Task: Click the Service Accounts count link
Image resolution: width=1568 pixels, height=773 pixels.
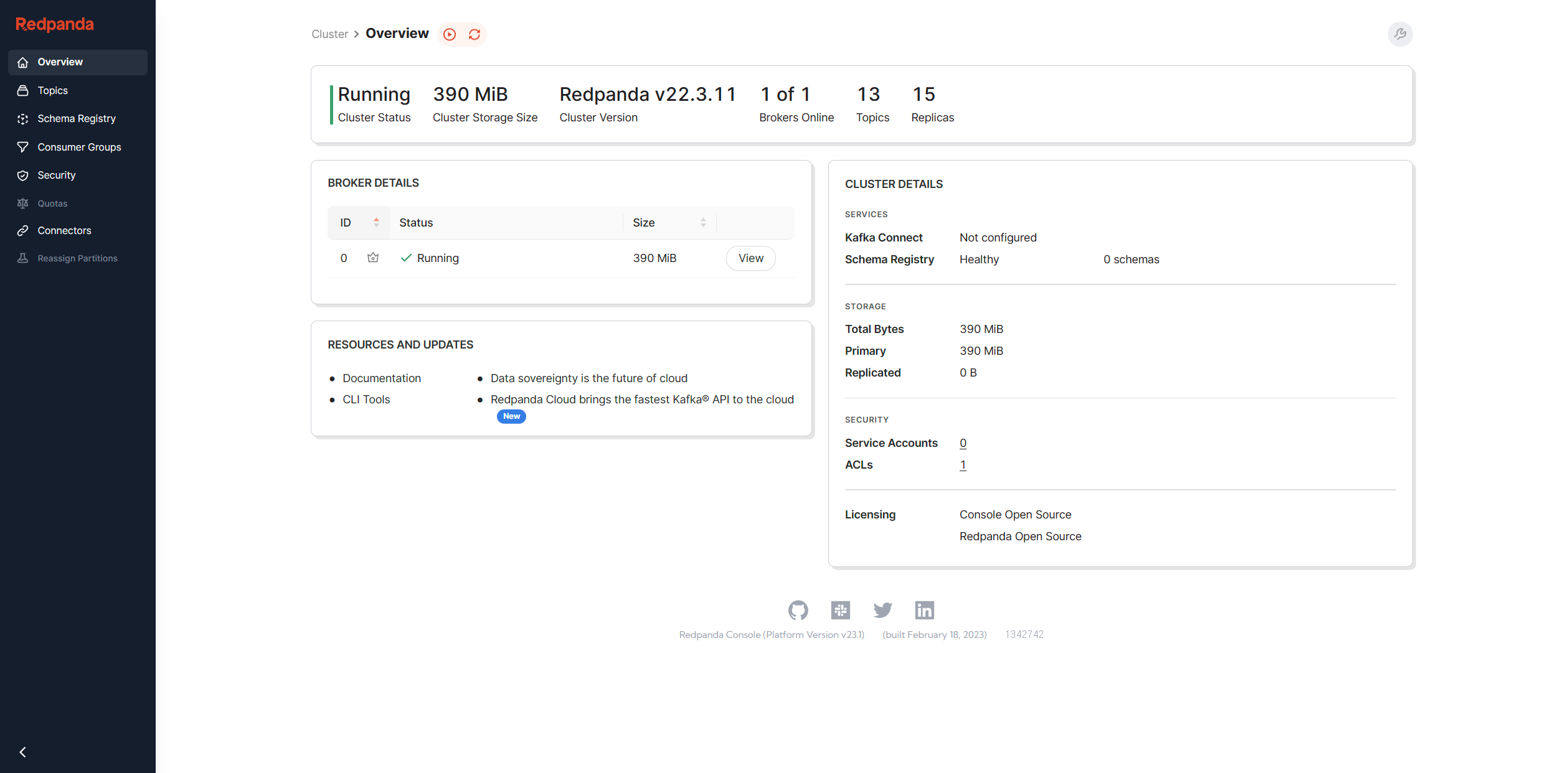Action: point(963,443)
